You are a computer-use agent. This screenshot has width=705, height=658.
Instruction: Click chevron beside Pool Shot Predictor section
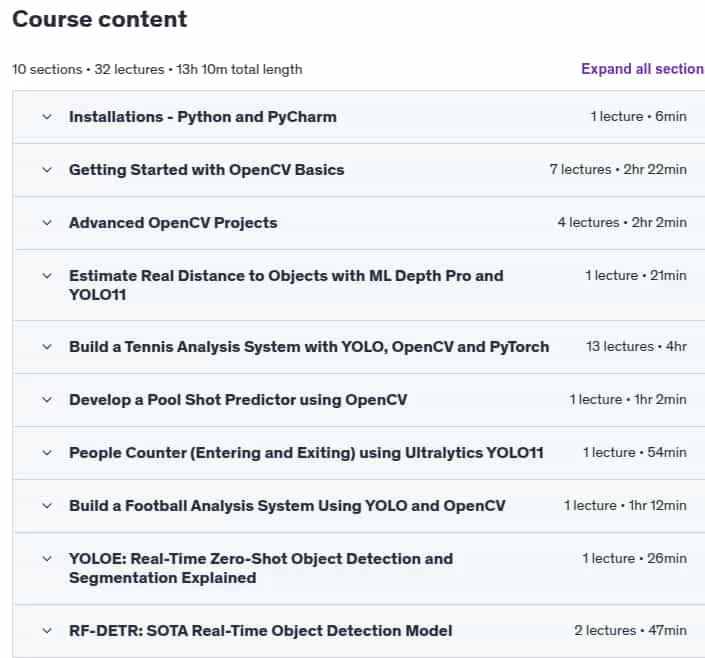pos(47,400)
